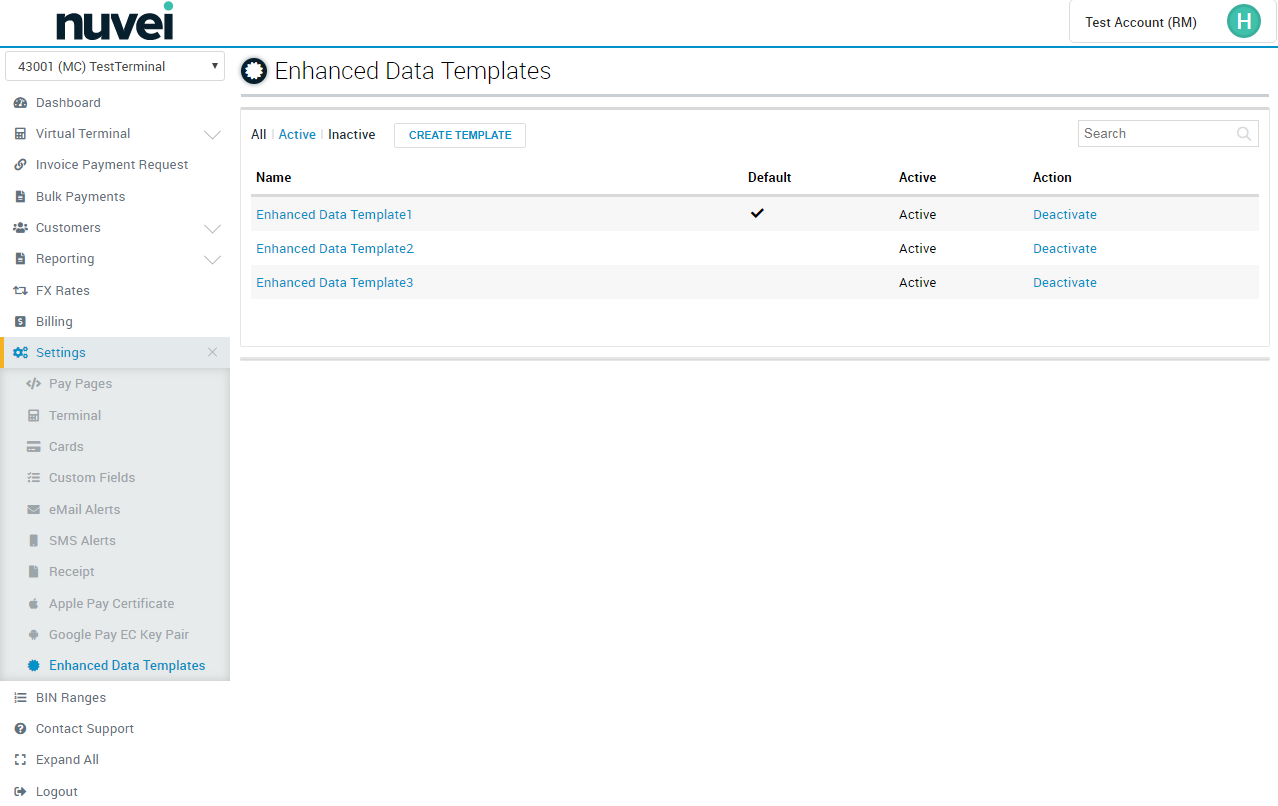The width and height of the screenshot is (1278, 806).
Task: Deactivate Enhanced Data Template3
Action: point(1065,283)
